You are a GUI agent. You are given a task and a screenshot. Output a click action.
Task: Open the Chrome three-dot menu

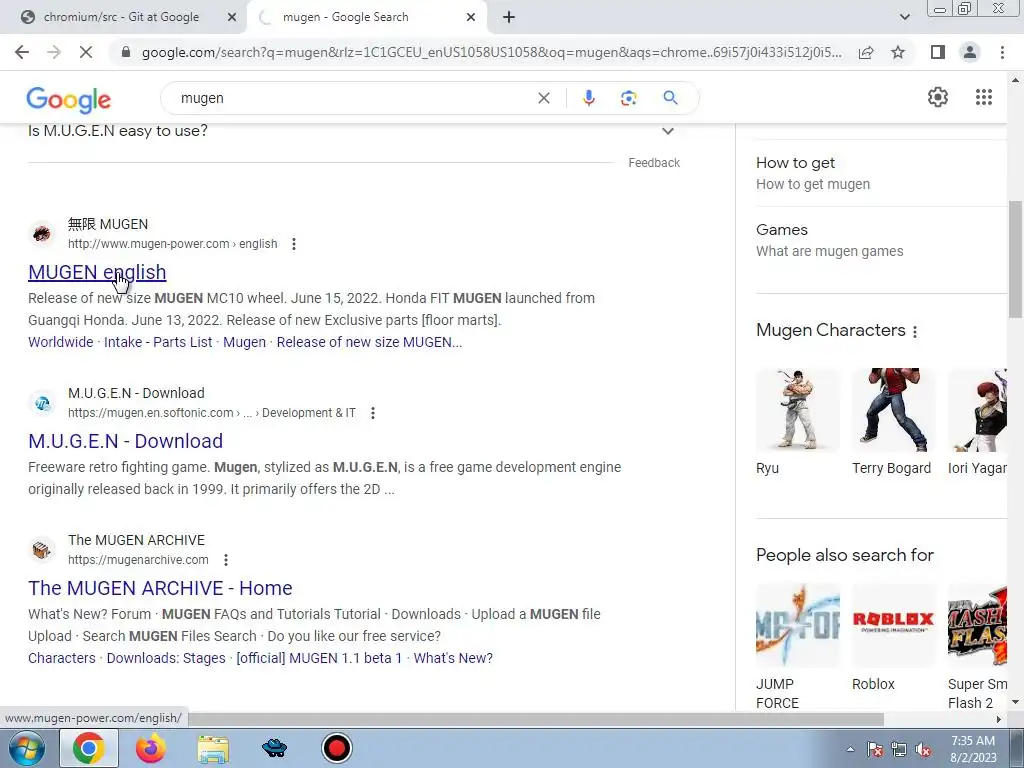tap(1002, 52)
